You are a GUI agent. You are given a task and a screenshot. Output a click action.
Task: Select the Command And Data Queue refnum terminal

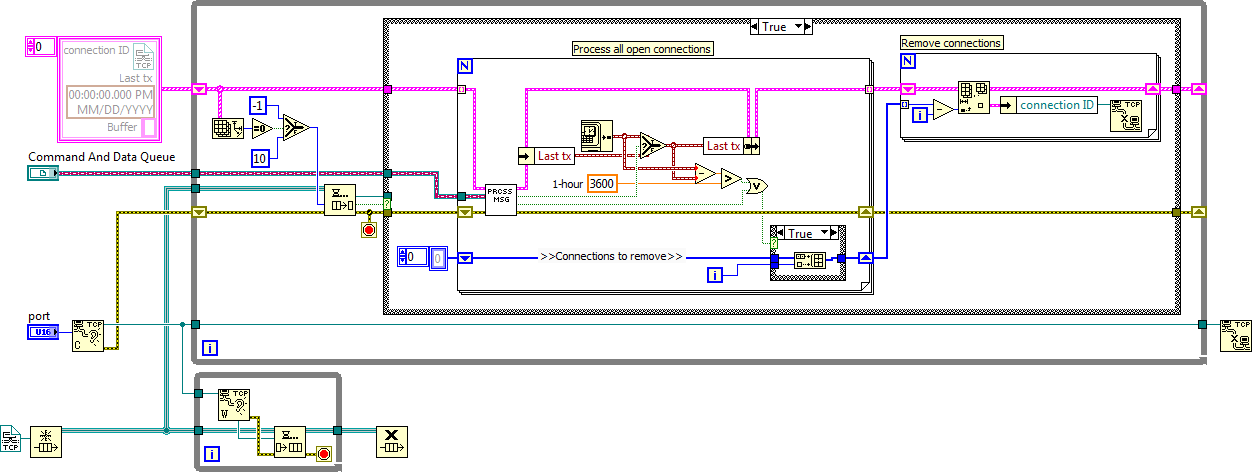click(x=42, y=174)
